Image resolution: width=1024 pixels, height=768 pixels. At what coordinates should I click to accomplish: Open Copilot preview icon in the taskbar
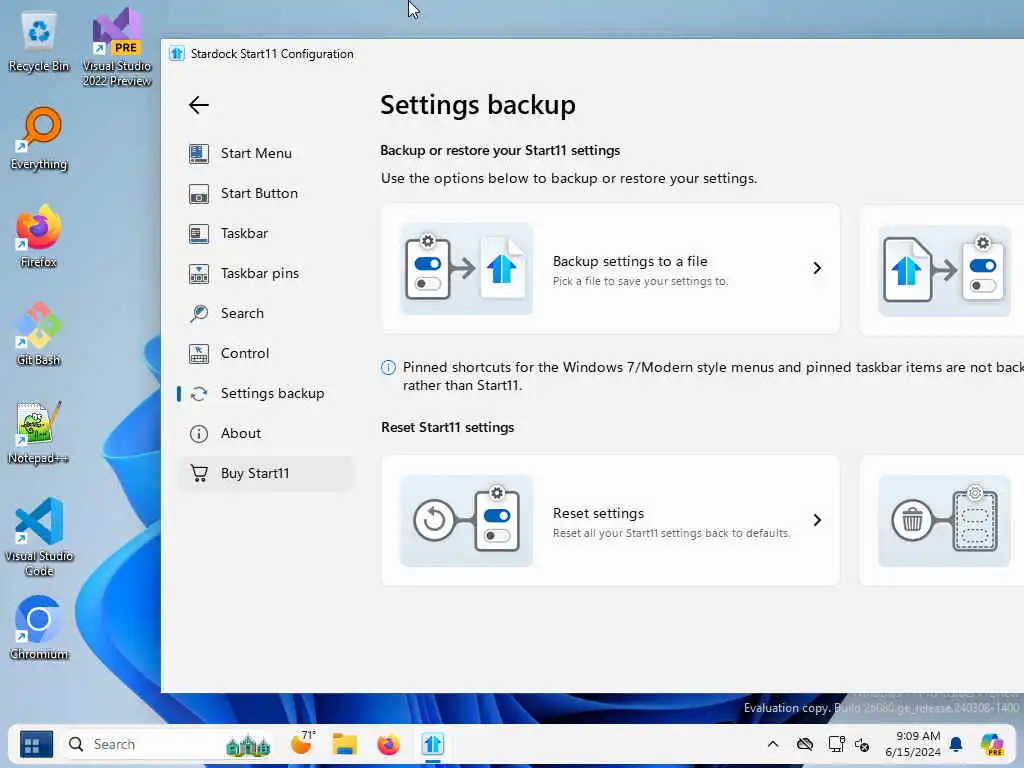click(992, 744)
